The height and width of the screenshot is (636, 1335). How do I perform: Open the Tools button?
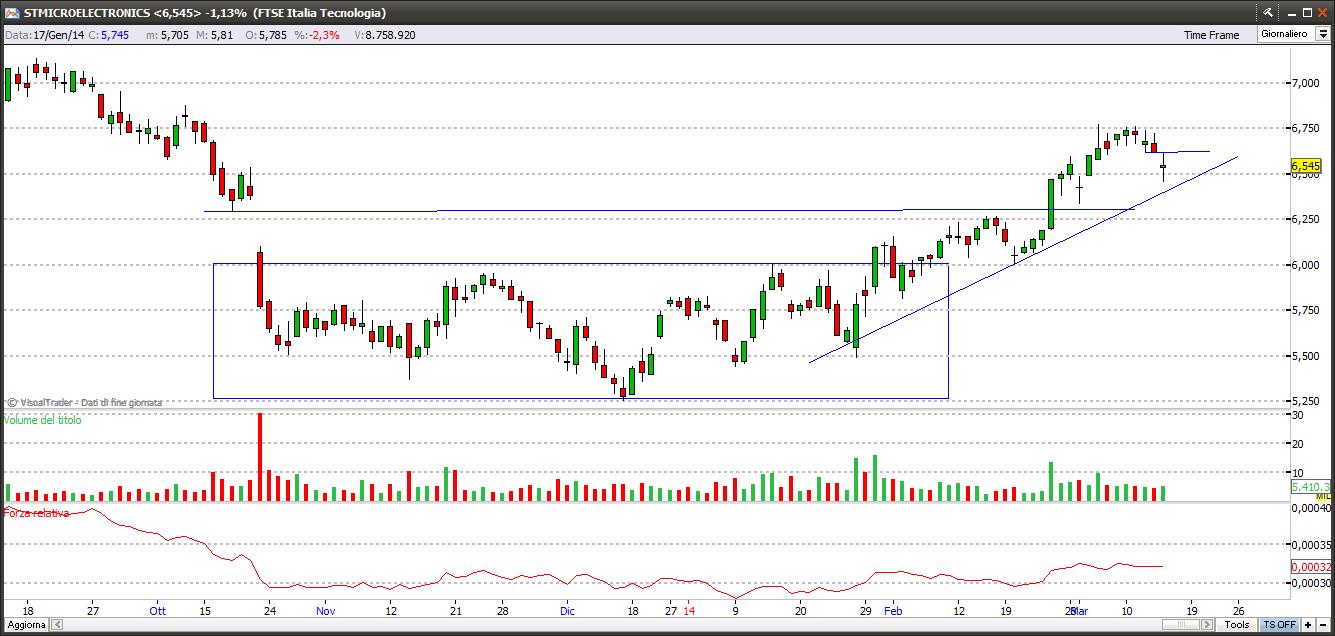tap(1237, 625)
